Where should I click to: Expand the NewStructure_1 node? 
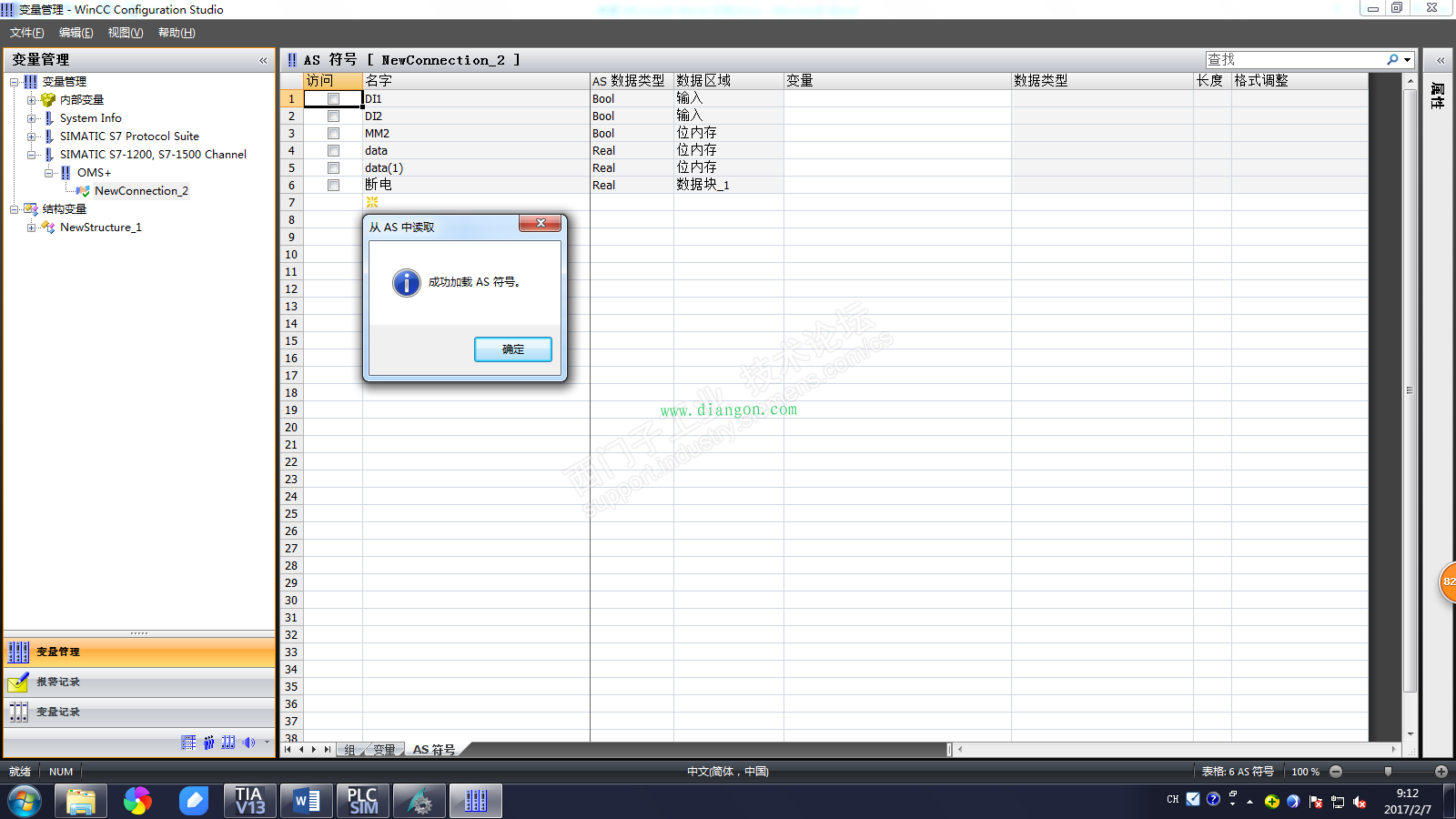[31, 227]
